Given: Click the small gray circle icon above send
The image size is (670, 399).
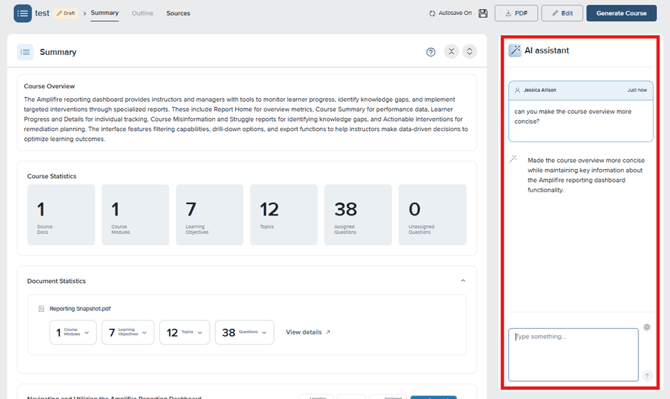Looking at the screenshot, I should pos(647,327).
